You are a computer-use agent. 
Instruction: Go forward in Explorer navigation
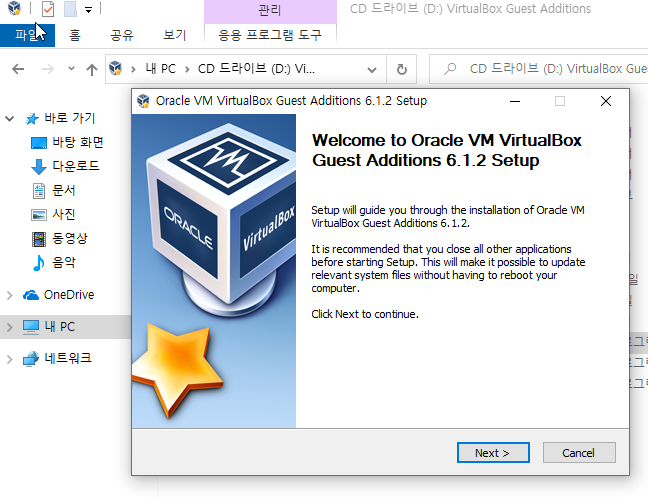click(x=48, y=69)
